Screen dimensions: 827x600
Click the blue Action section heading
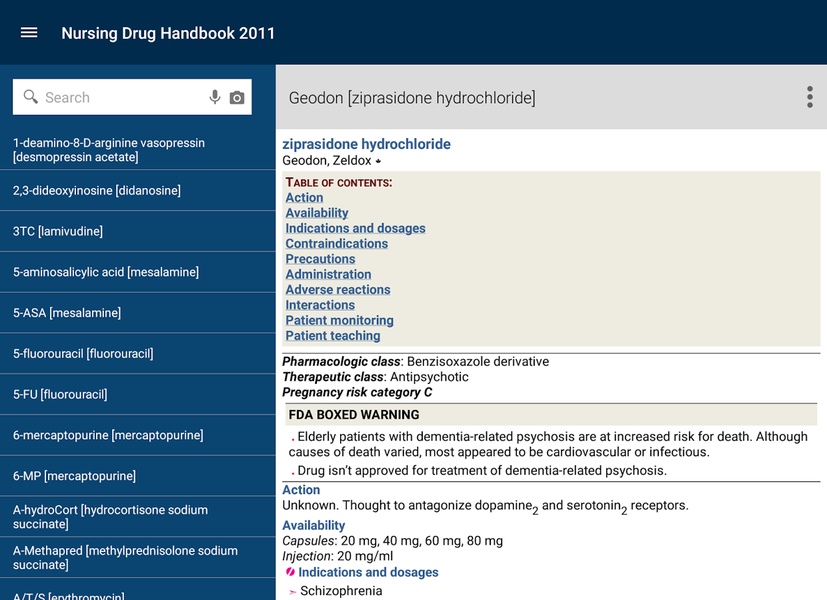(x=301, y=490)
